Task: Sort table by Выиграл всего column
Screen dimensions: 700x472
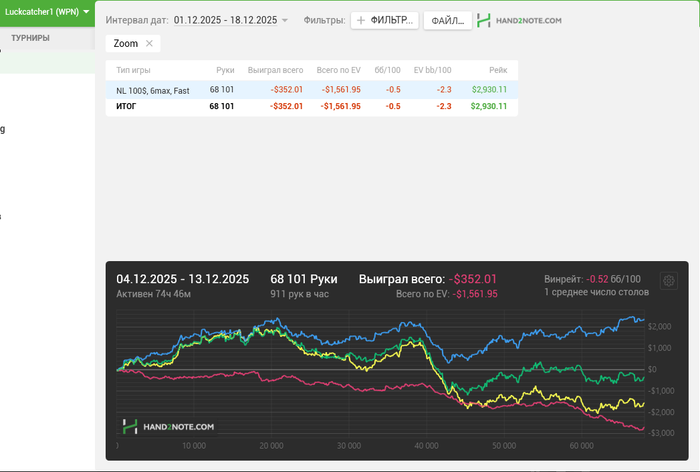Action: [x=275, y=70]
